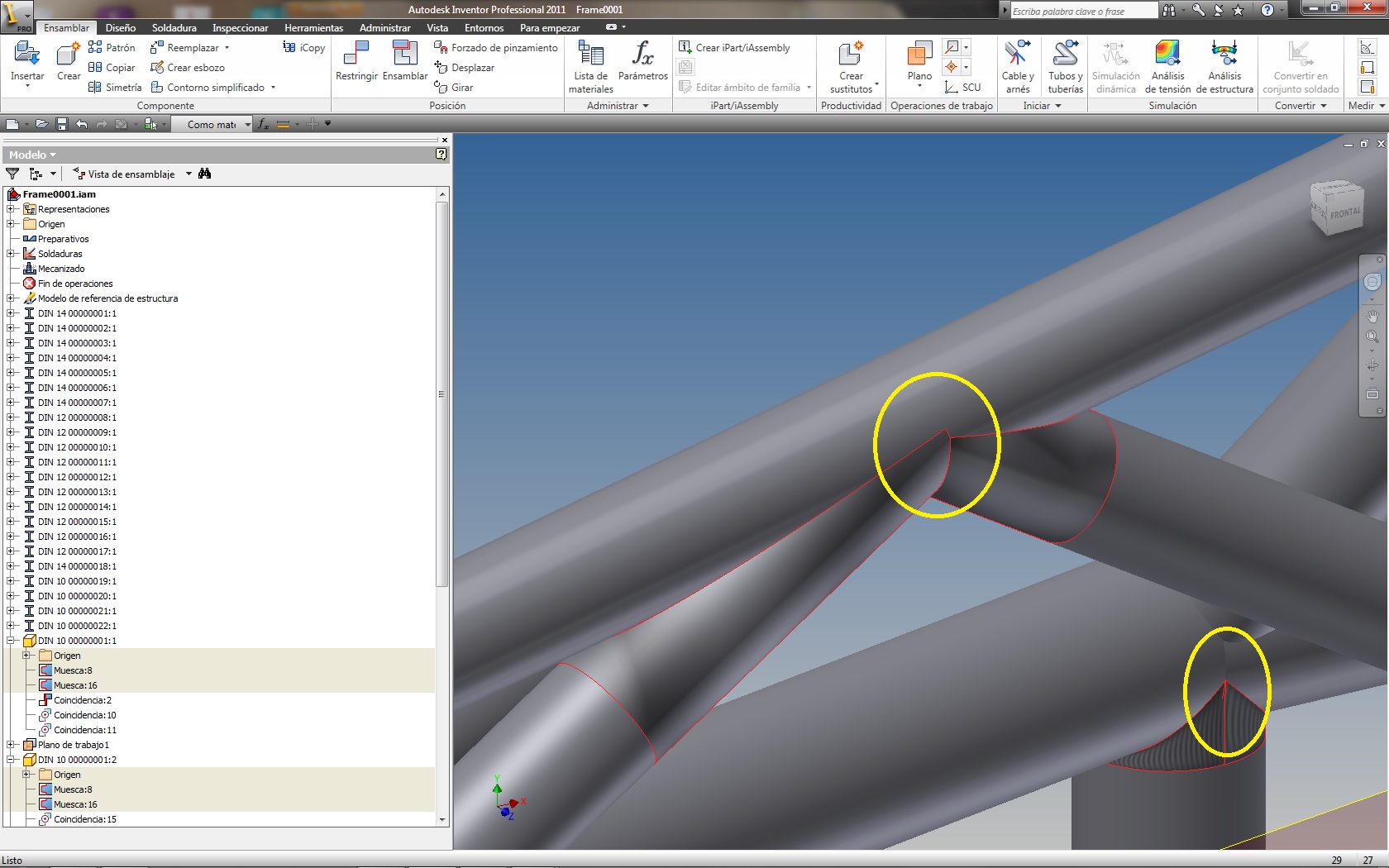The width and height of the screenshot is (1389, 868).
Task: Click Crear esbozo tool
Action: (x=188, y=68)
